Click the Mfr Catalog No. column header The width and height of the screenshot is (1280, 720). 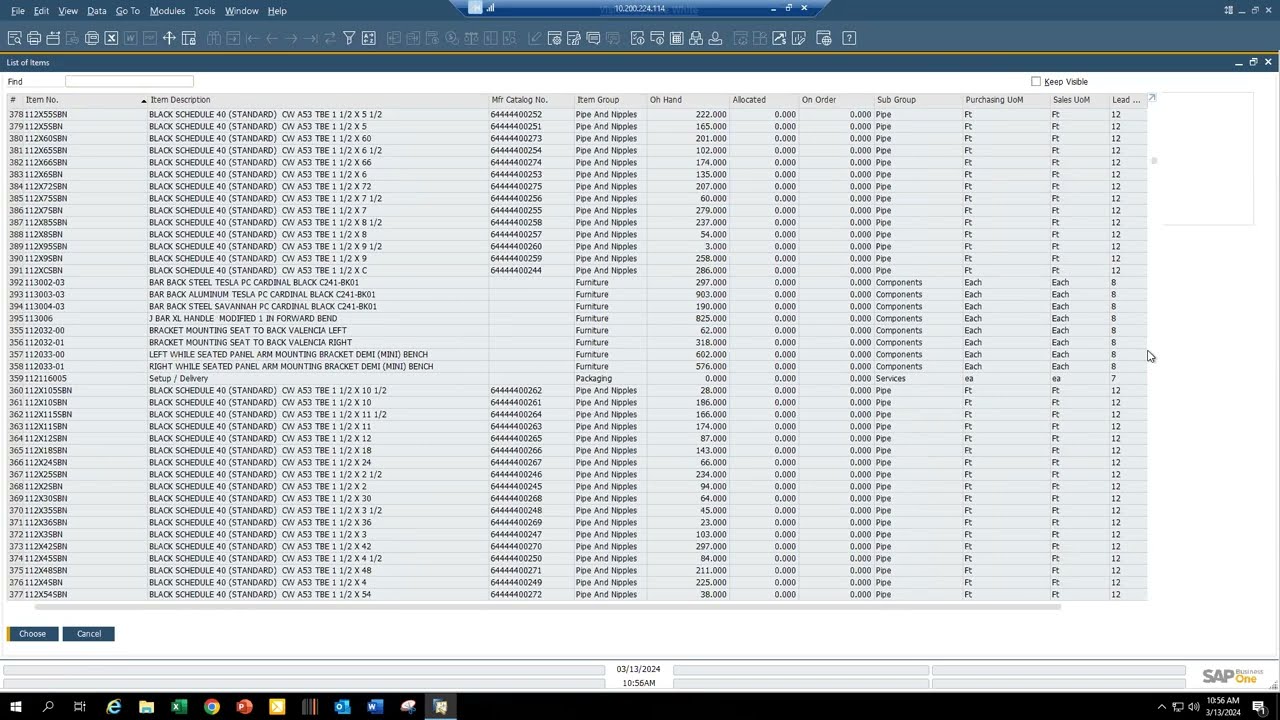tap(519, 100)
